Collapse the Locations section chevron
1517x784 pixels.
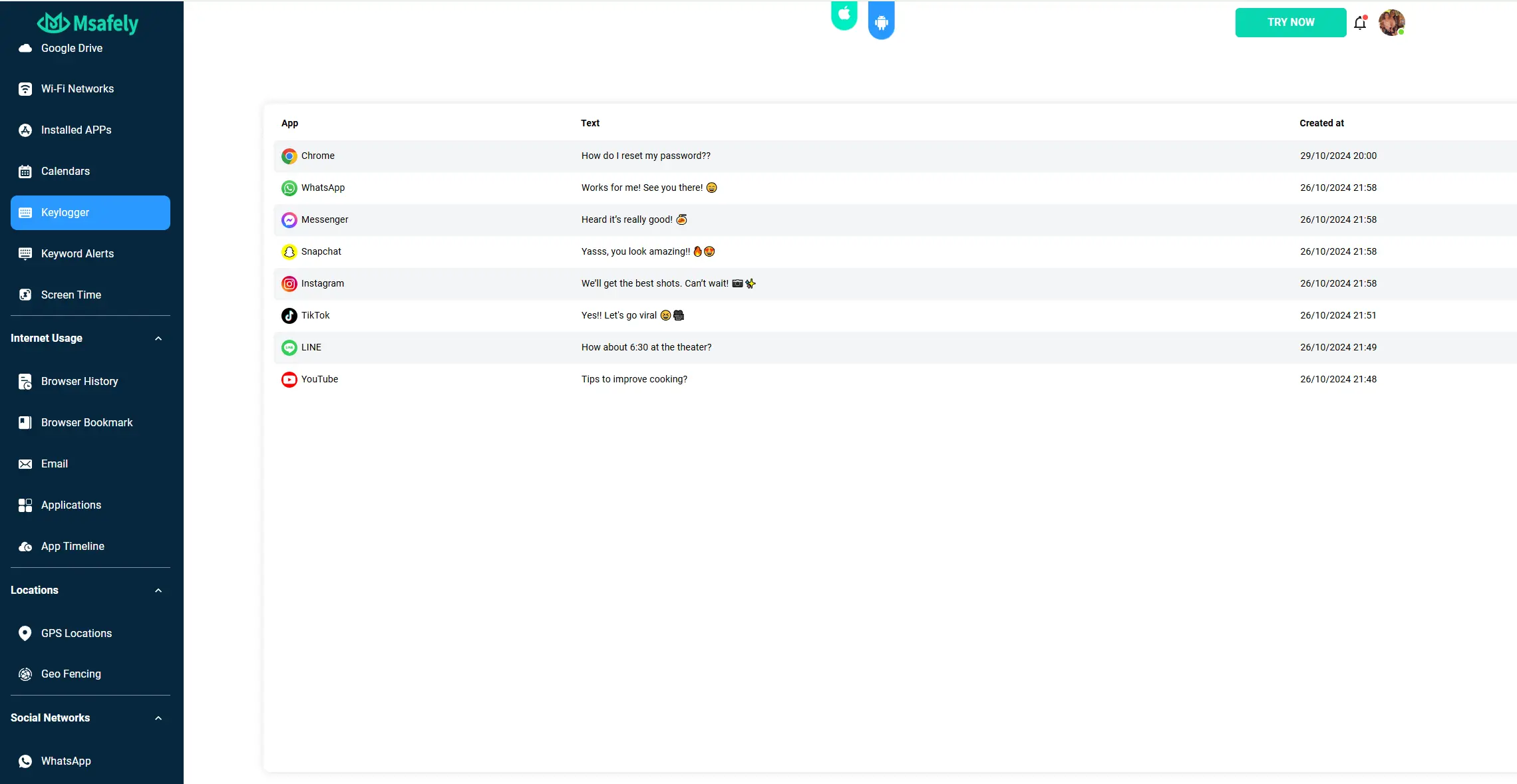click(x=158, y=590)
